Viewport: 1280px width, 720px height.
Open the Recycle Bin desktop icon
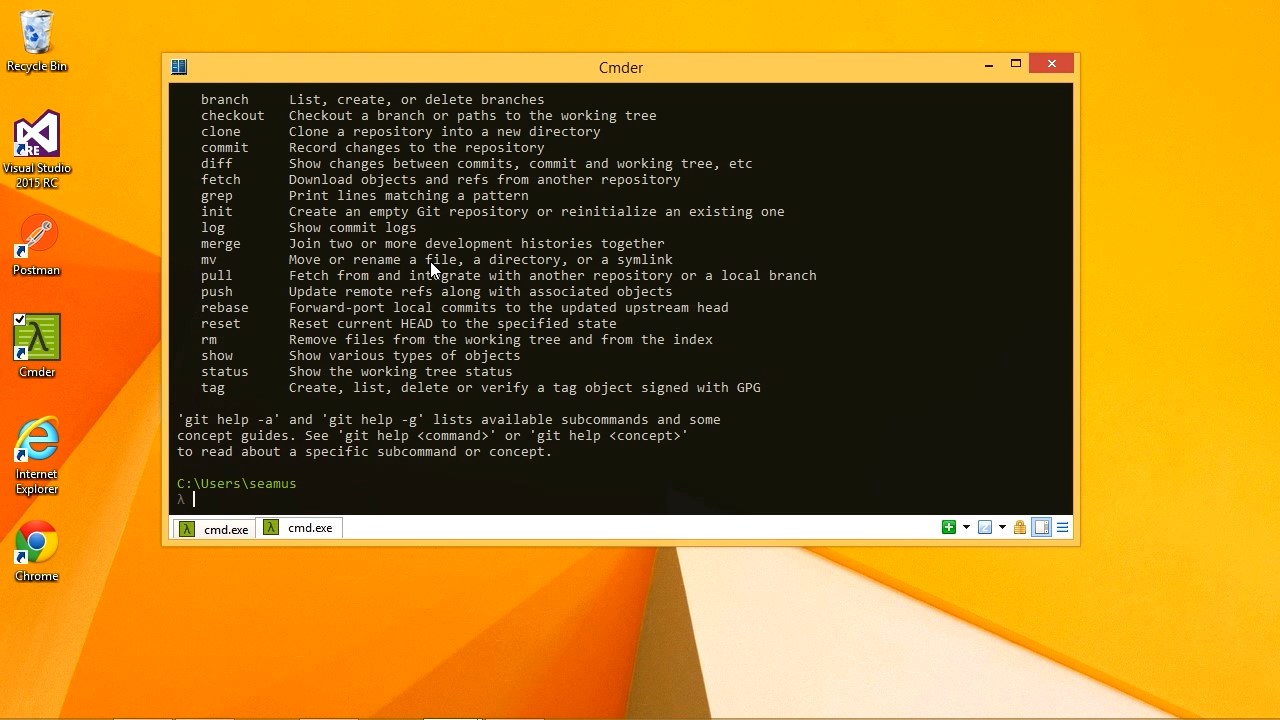pyautogui.click(x=37, y=41)
